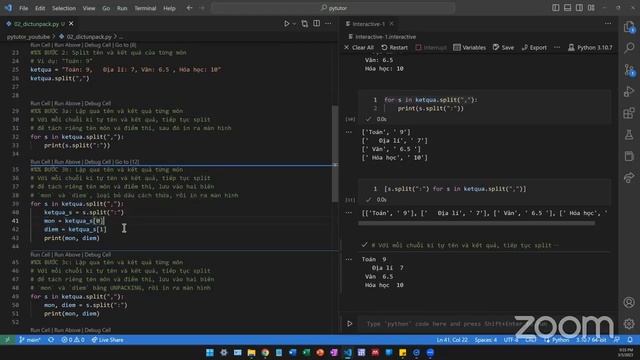Open the Explorer view in activity bar

(x=629, y=27)
